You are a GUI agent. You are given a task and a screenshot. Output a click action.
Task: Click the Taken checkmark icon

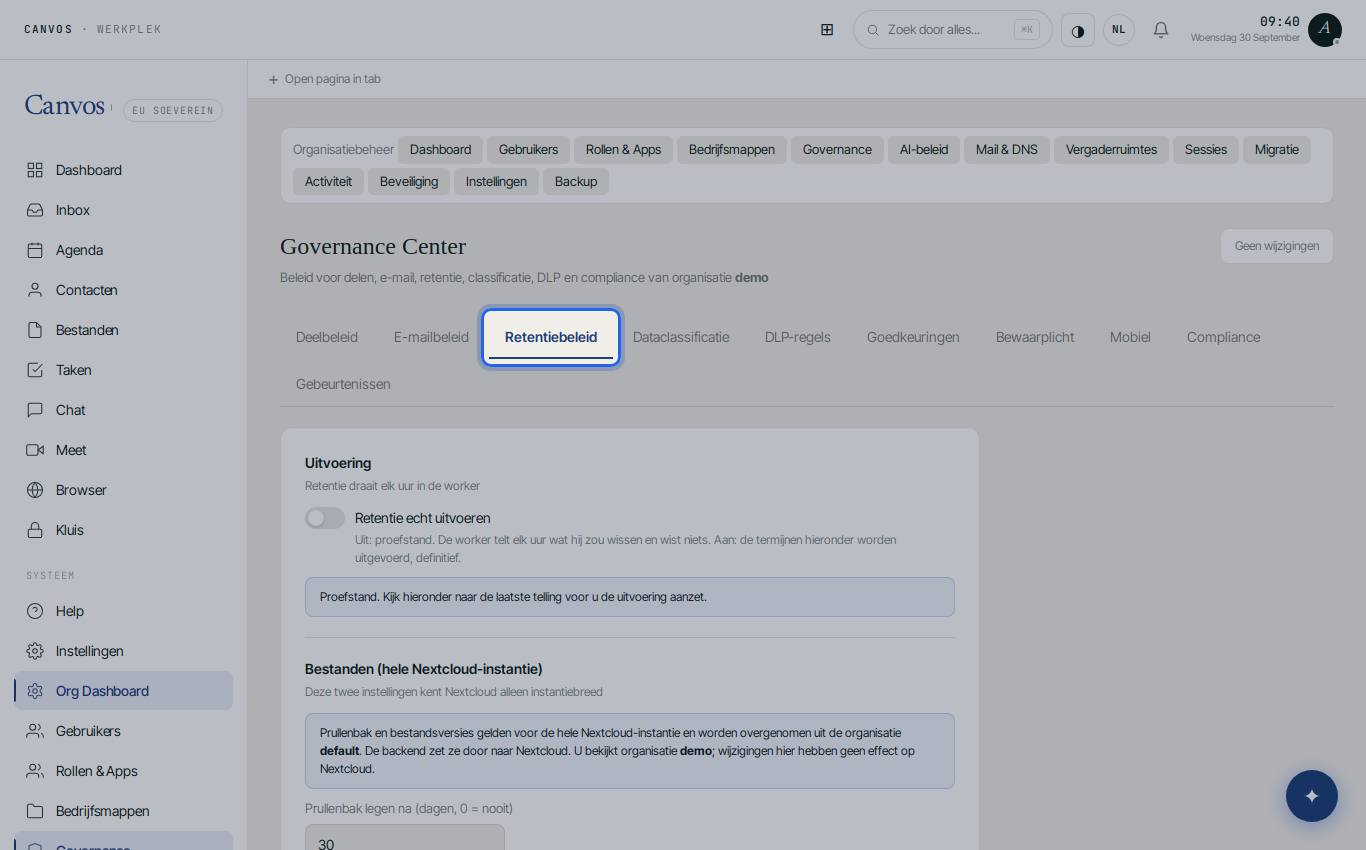point(35,370)
